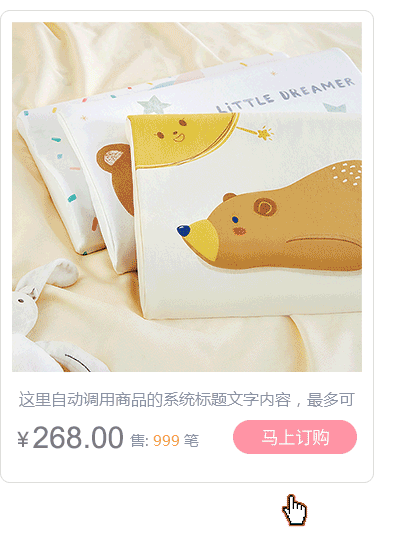The image size is (400, 550).
Task: Click the hand pointer cursor icon
Action: (294, 510)
